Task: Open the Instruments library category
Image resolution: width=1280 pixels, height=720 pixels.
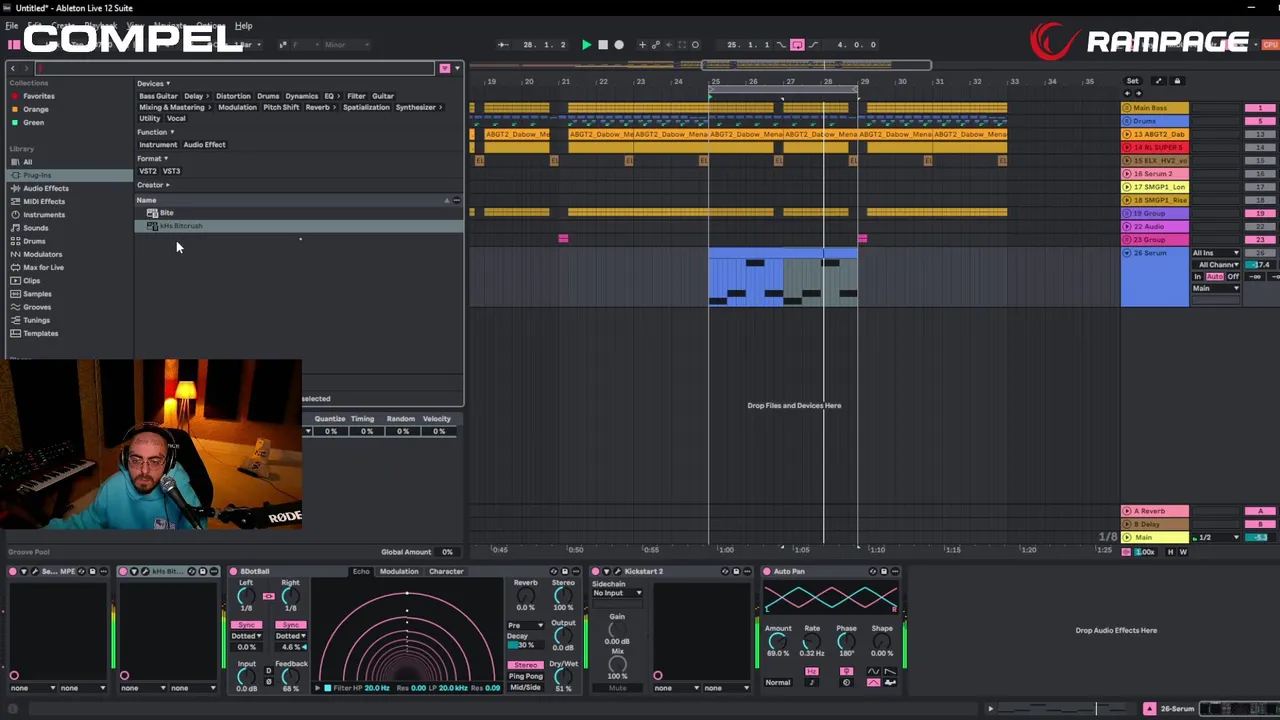Action: (44, 215)
